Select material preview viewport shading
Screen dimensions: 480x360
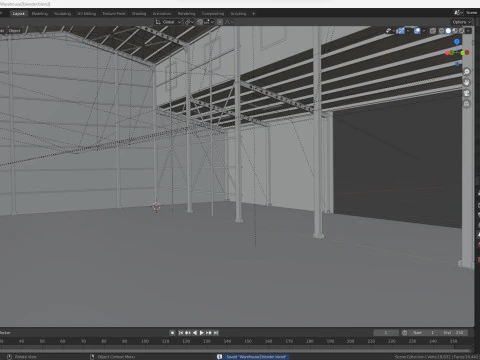click(455, 31)
